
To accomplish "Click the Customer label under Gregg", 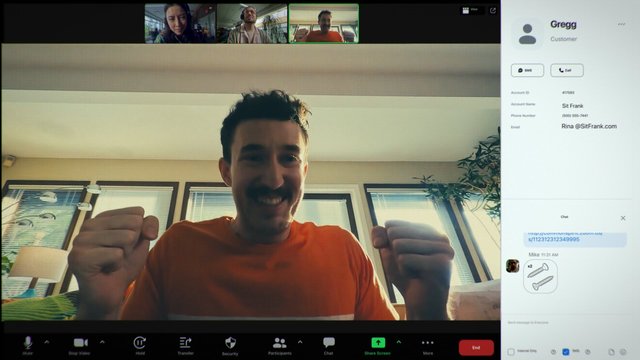I will point(564,39).
